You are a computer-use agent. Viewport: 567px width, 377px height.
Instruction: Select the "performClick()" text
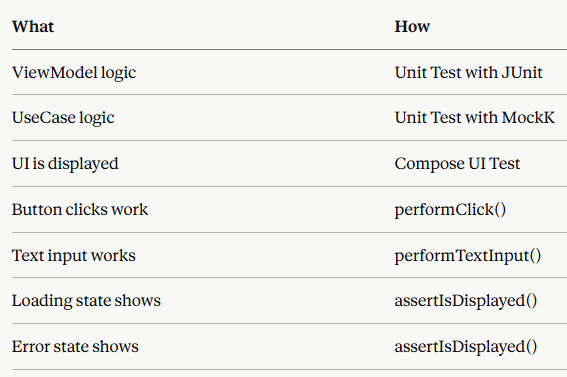[450, 210]
